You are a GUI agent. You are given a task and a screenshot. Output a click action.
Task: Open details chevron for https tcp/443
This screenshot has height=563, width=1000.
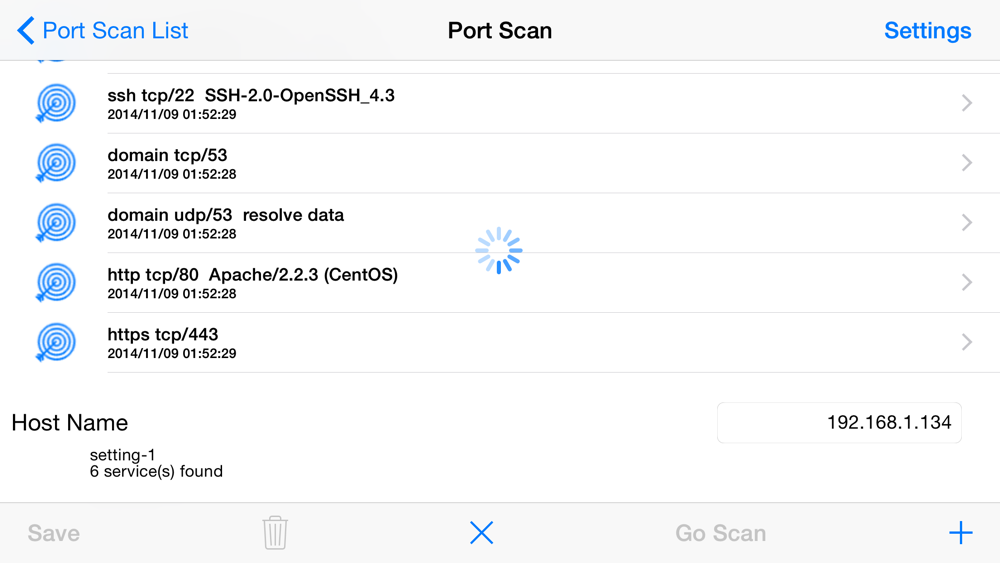[x=966, y=342]
